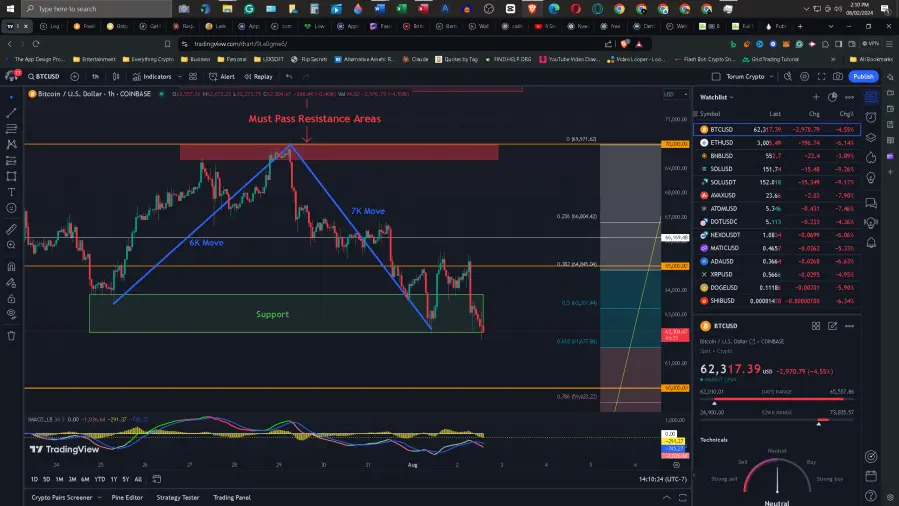Open chart settings gear in top toolbar
This screenshot has height=506, width=899.
coord(804,76)
